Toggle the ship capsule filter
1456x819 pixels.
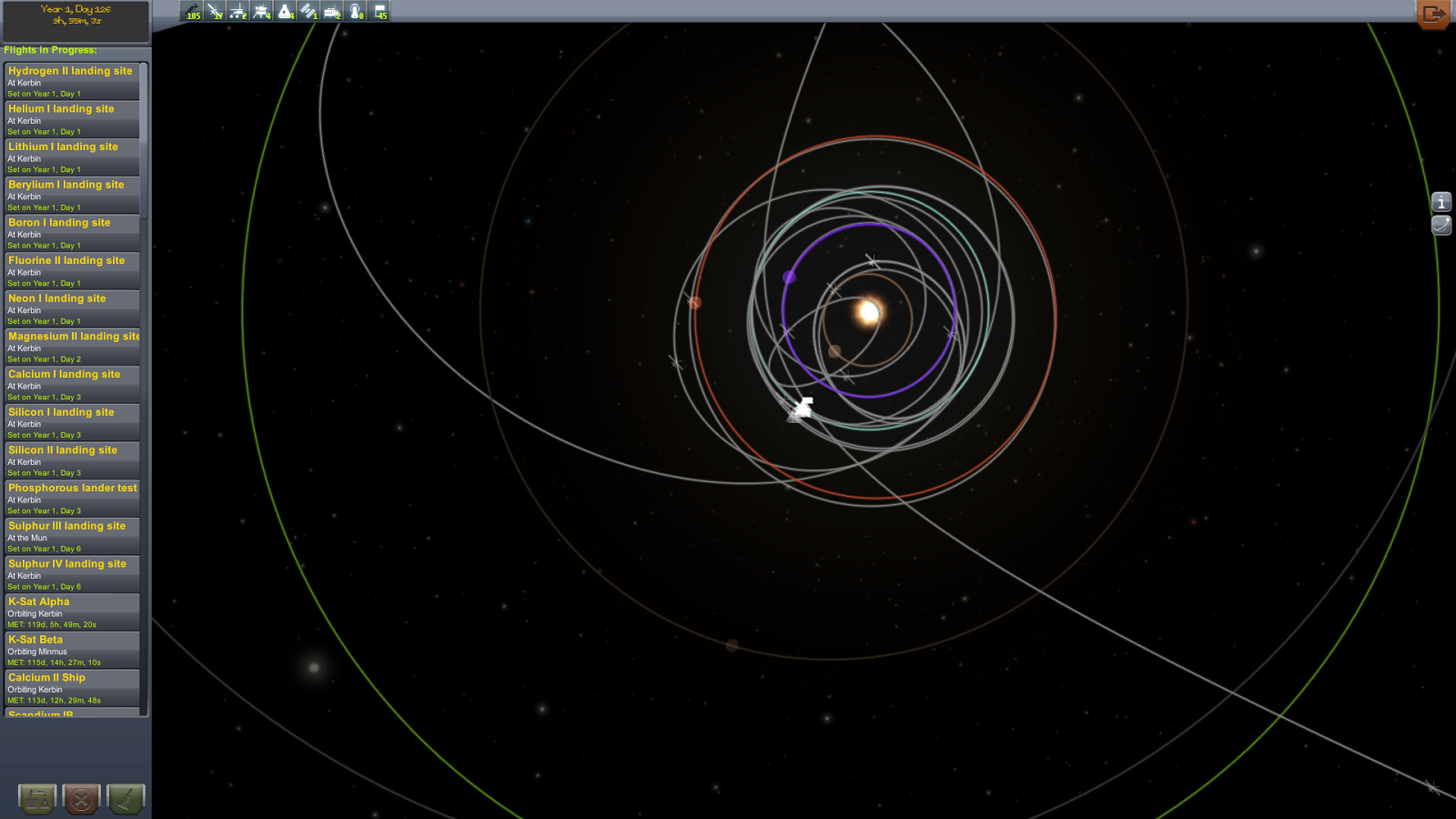[x=287, y=11]
